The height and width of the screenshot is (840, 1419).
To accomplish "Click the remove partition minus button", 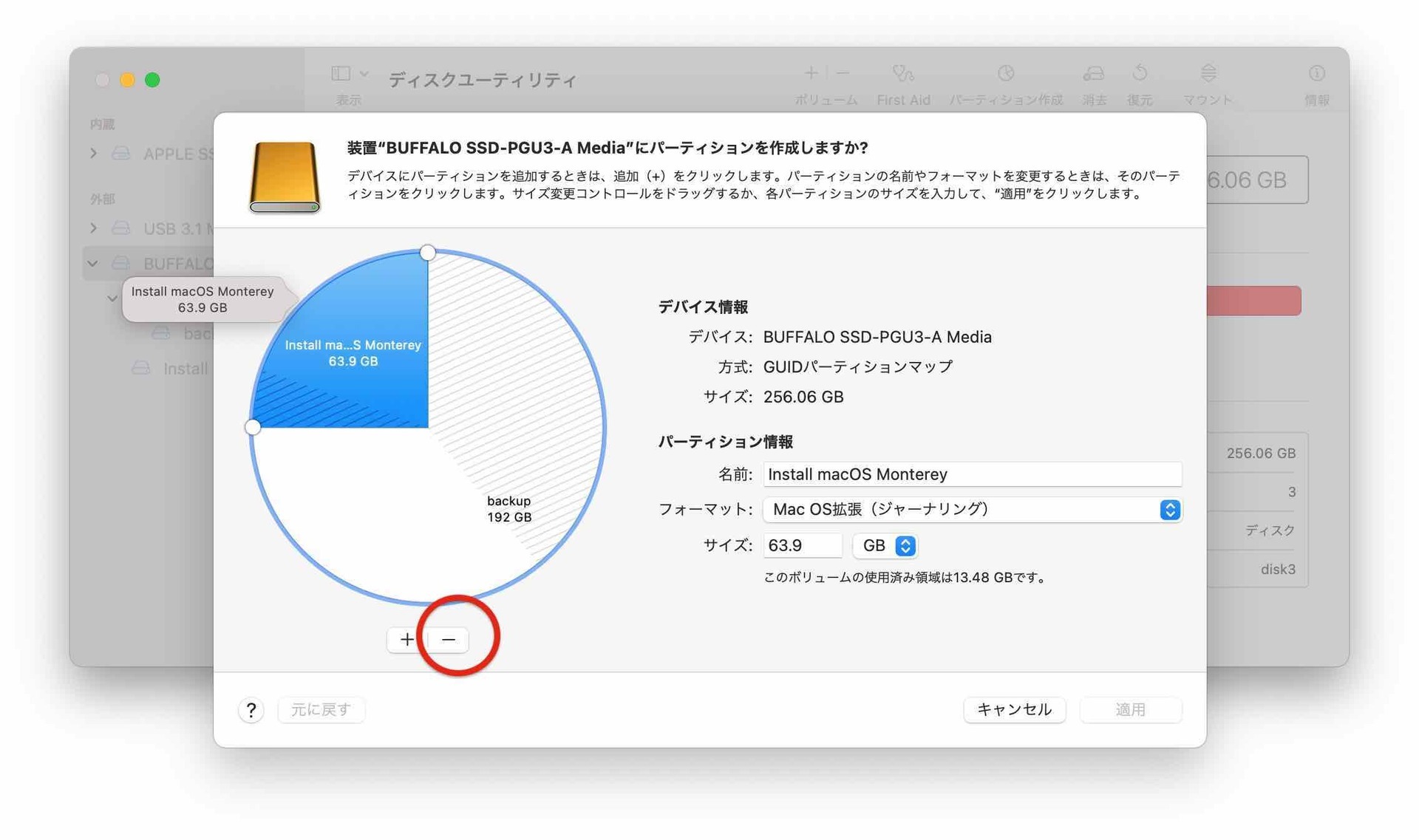I will tap(449, 639).
